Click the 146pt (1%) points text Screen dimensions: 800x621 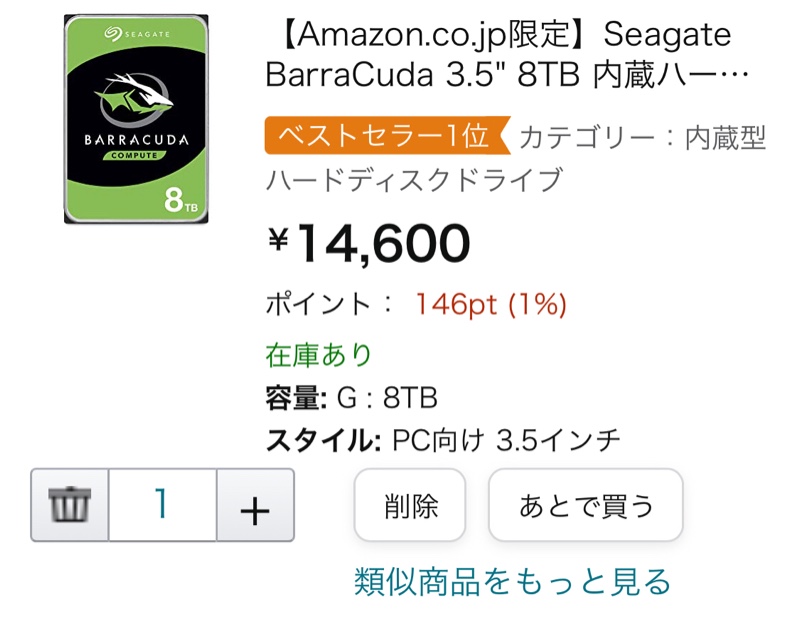[x=491, y=305]
